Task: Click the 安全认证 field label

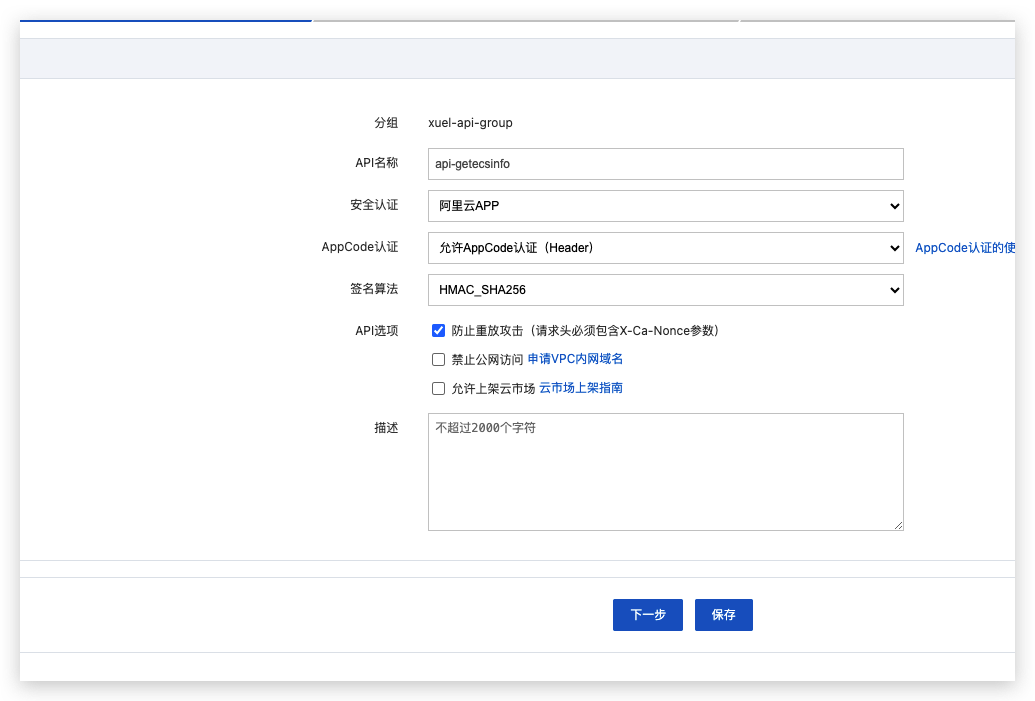Action: click(374, 205)
